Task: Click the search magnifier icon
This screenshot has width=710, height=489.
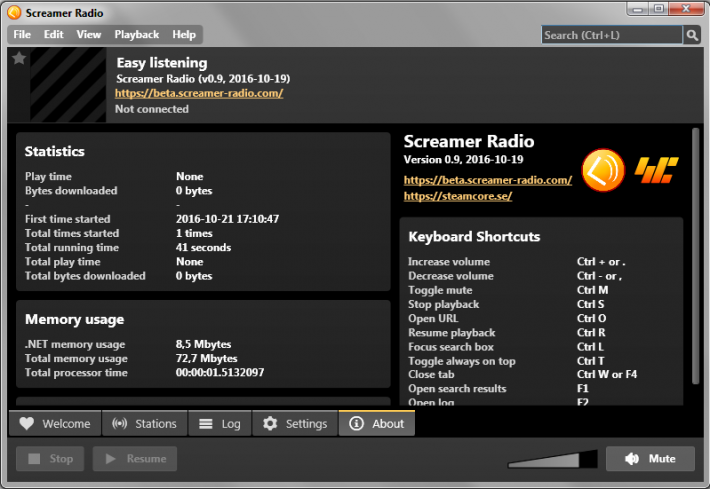Action: point(692,35)
